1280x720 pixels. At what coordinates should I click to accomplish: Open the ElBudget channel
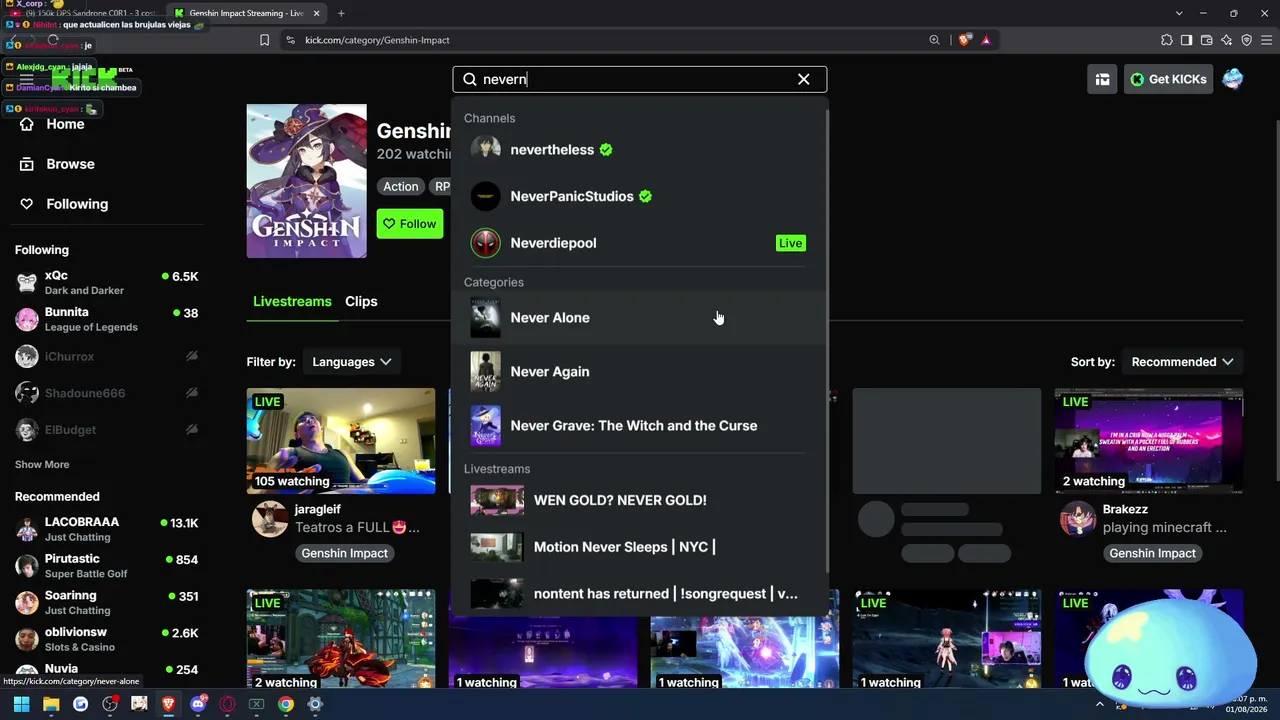[x=106, y=430]
